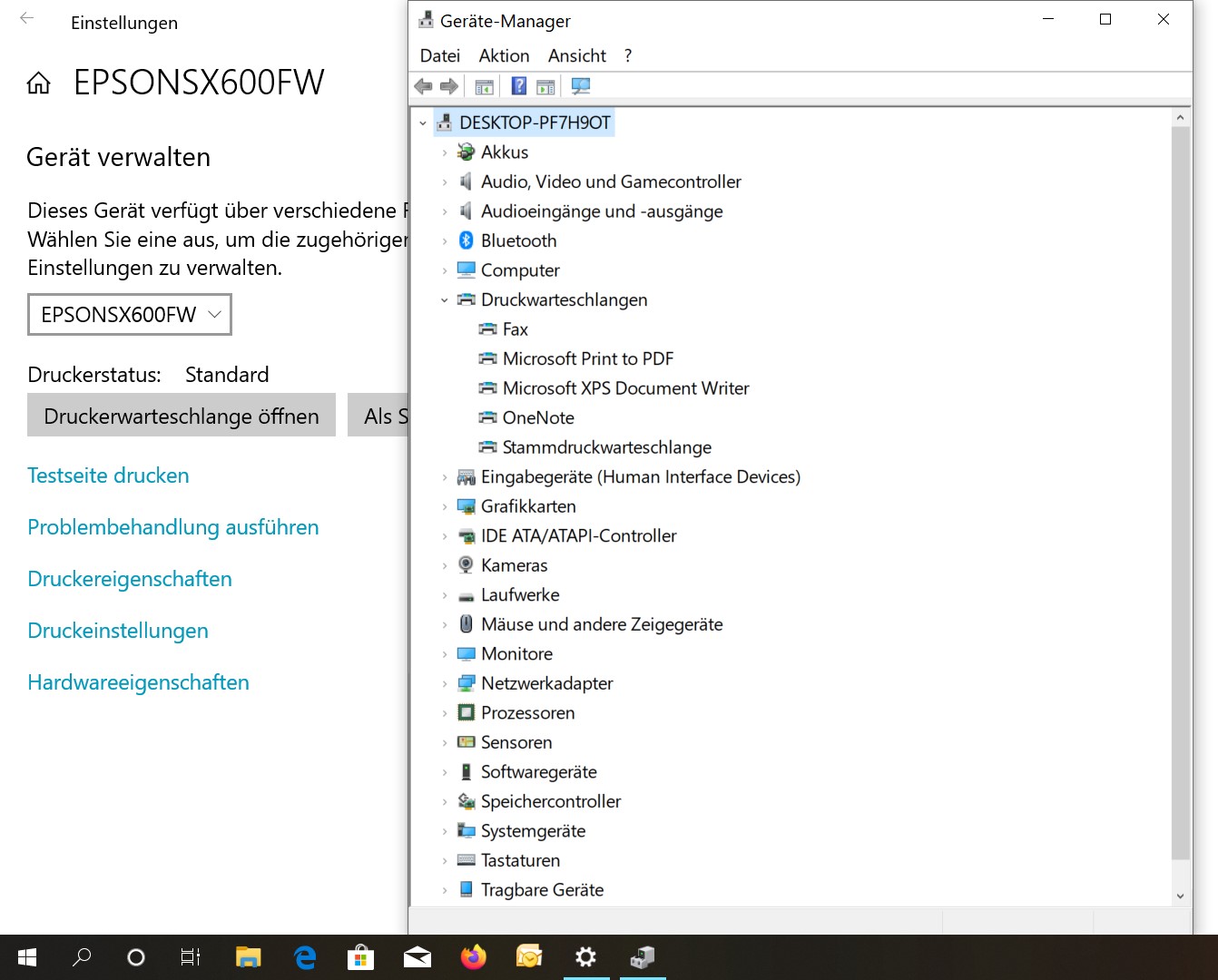Open Microsoft Store from the taskbar
The width and height of the screenshot is (1218, 980).
[360, 957]
